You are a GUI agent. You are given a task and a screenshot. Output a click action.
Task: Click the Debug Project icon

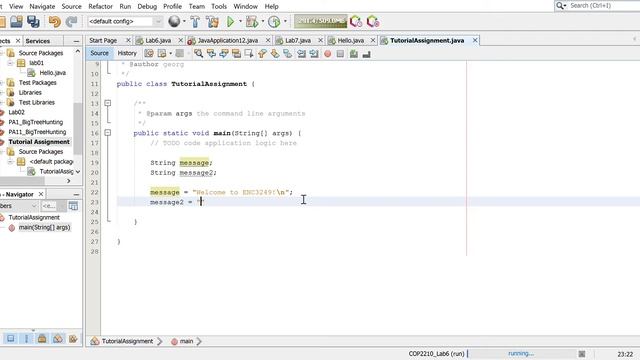pos(252,22)
